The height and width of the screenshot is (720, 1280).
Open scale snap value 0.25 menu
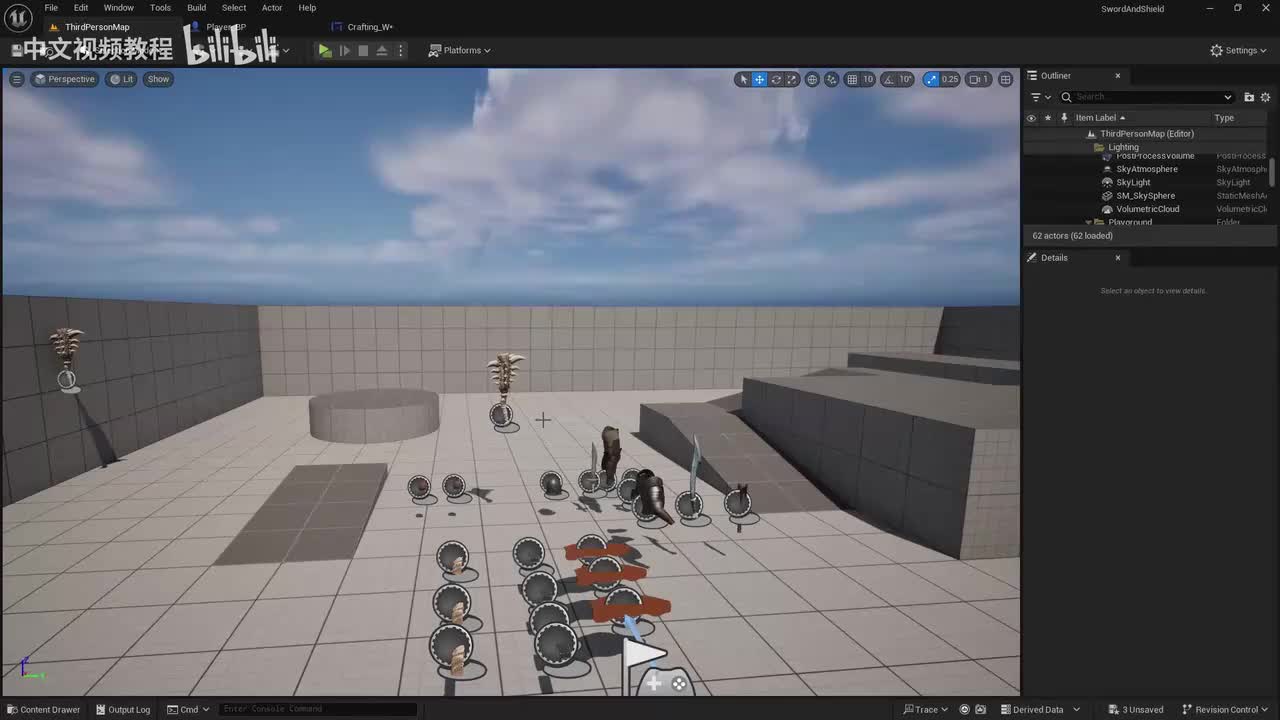tap(950, 79)
